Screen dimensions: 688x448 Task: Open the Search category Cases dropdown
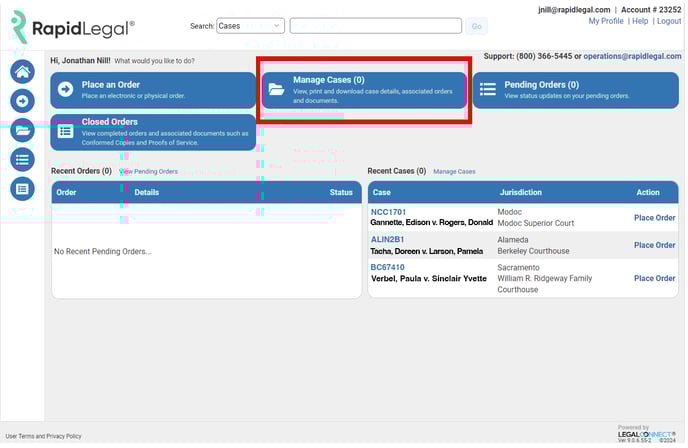click(x=250, y=26)
